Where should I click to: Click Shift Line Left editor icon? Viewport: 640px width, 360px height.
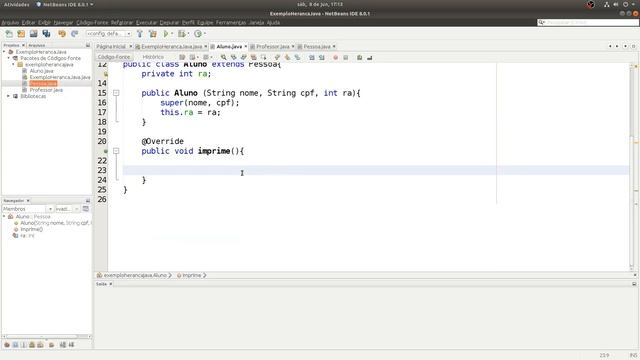pyautogui.click(x=312, y=58)
